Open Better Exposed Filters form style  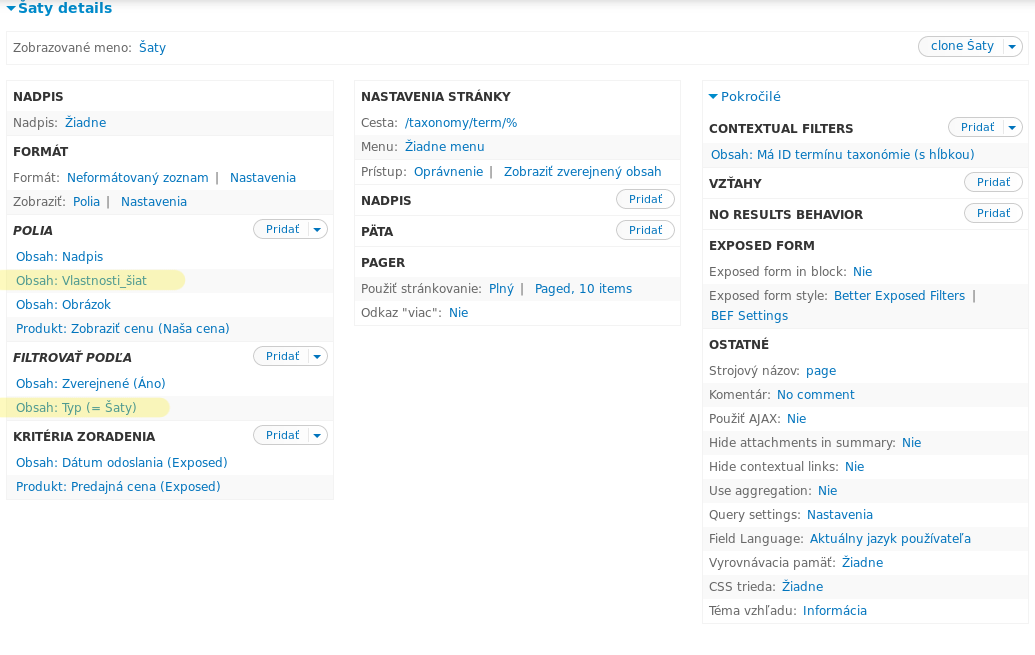click(x=899, y=296)
